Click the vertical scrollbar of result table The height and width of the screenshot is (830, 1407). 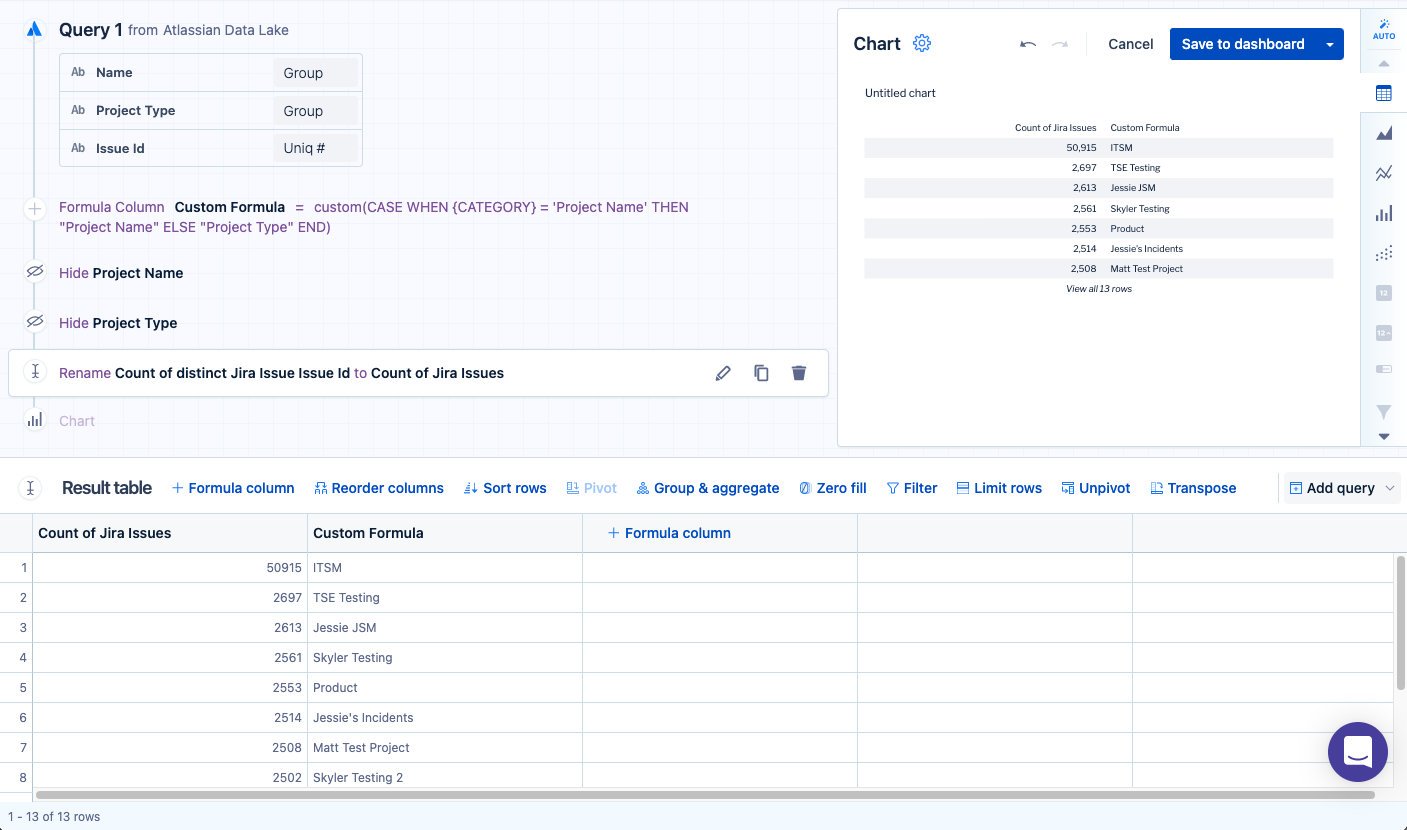[x=1400, y=622]
